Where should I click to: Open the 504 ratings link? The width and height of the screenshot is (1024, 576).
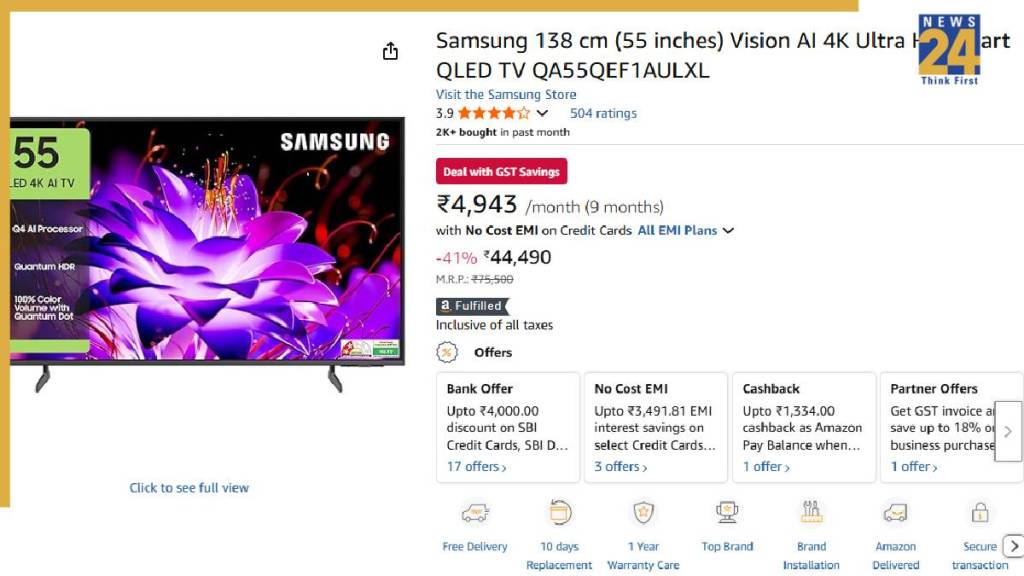click(603, 114)
